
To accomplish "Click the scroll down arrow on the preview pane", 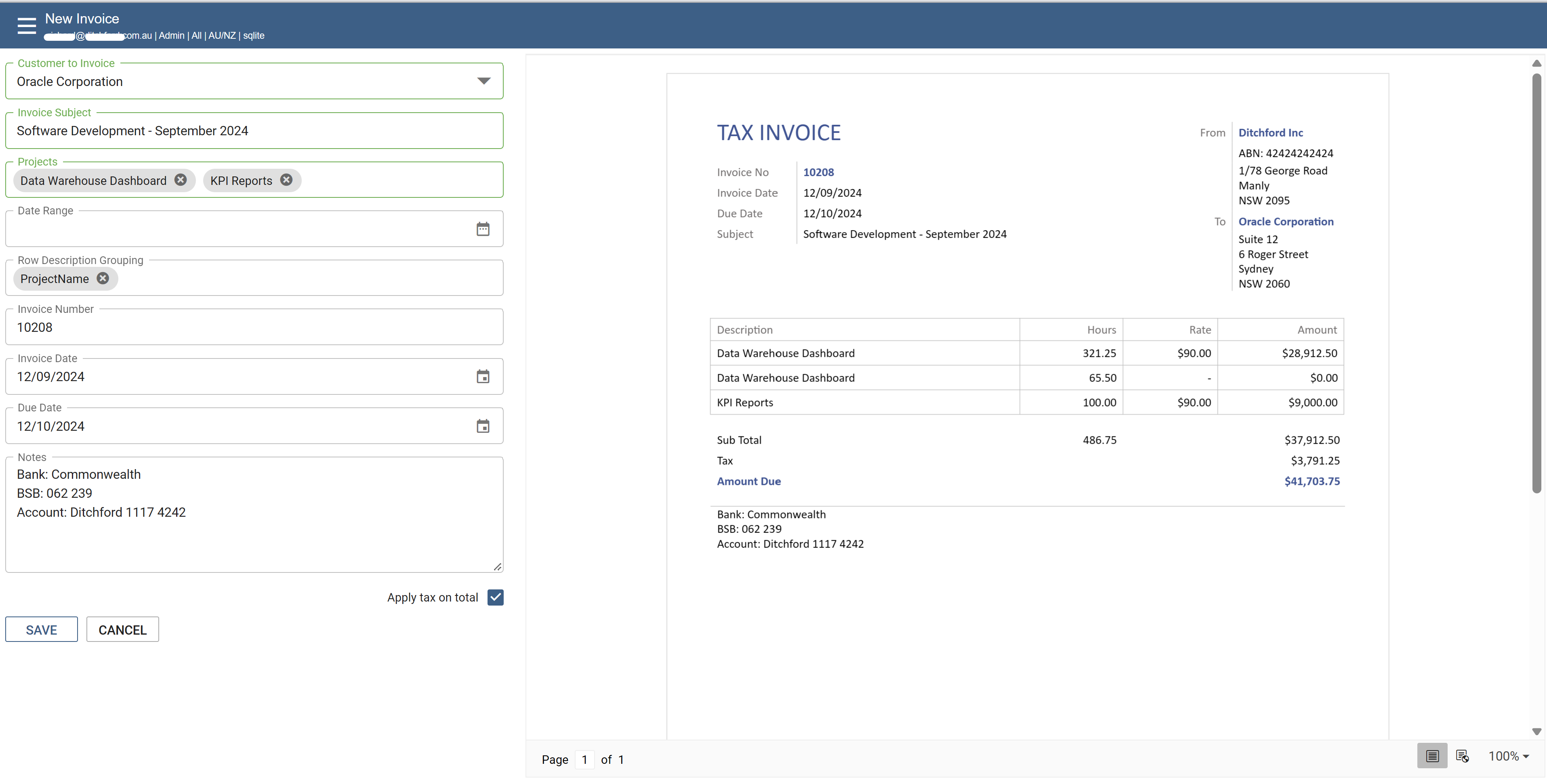I will 1537,732.
